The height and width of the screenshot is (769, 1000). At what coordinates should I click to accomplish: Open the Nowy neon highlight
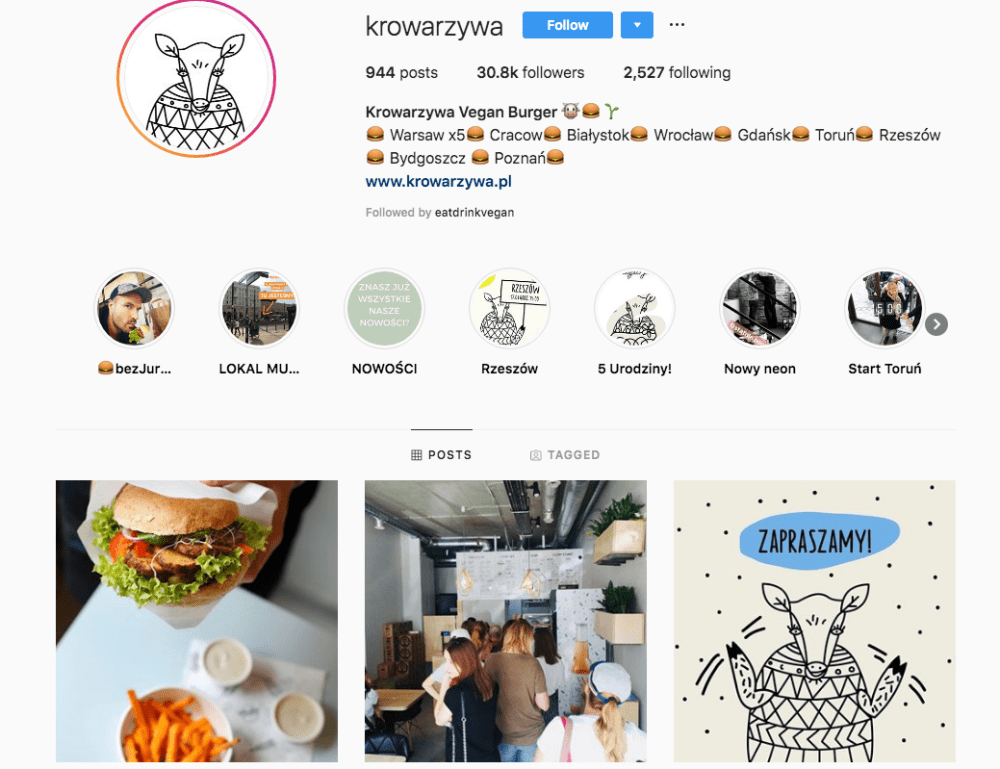coord(759,308)
